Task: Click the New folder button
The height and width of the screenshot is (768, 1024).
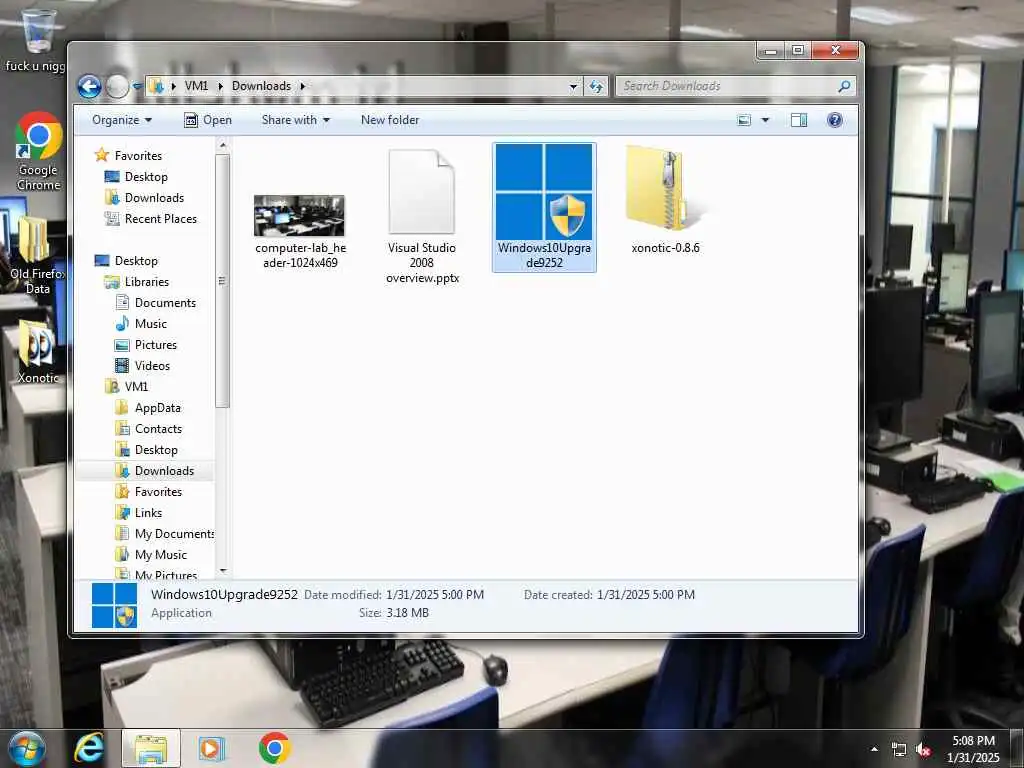Action: 390,120
